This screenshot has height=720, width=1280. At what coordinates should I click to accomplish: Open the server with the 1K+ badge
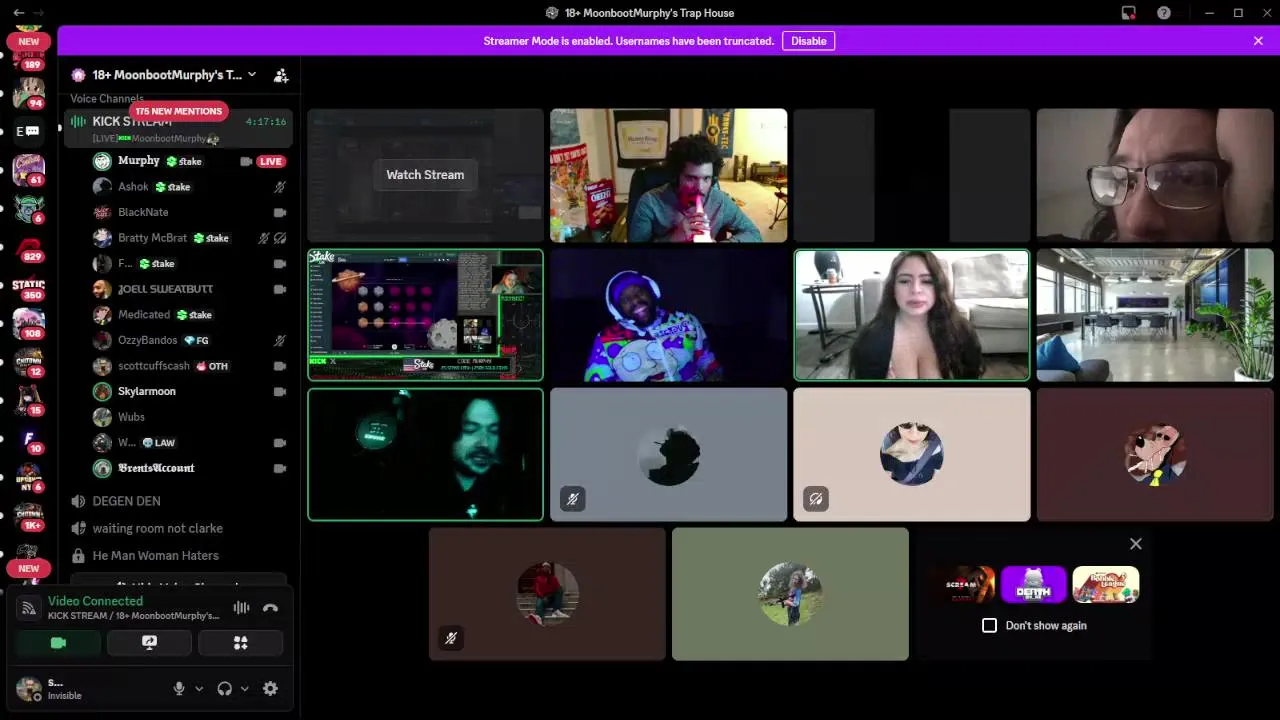(29, 515)
